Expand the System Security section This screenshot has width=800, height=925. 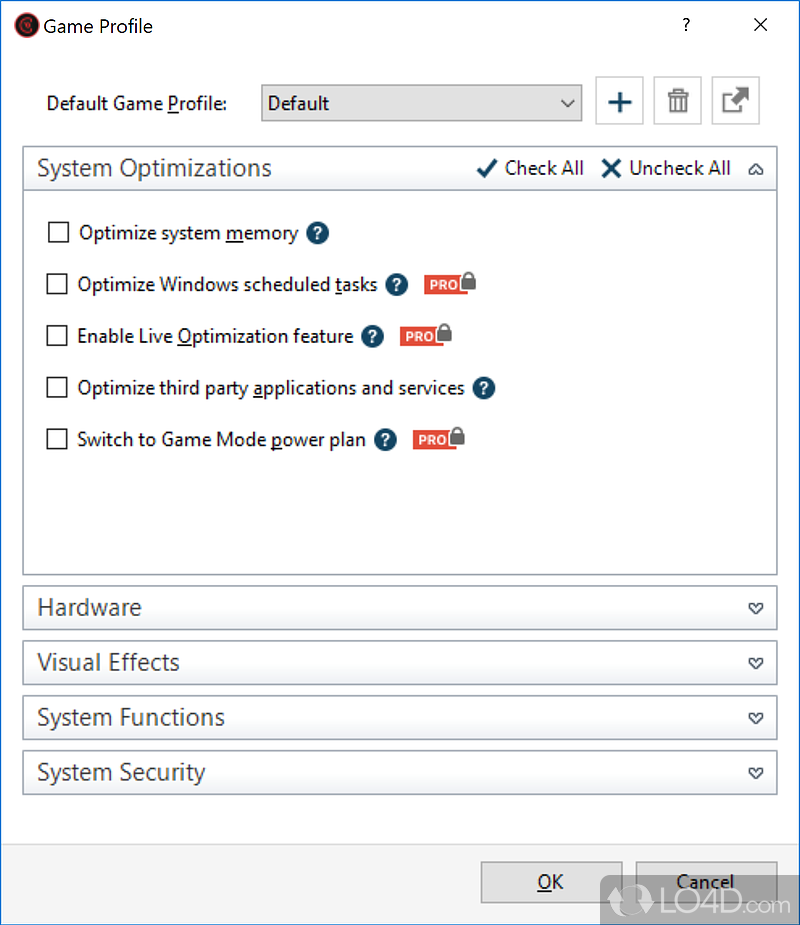point(399,773)
